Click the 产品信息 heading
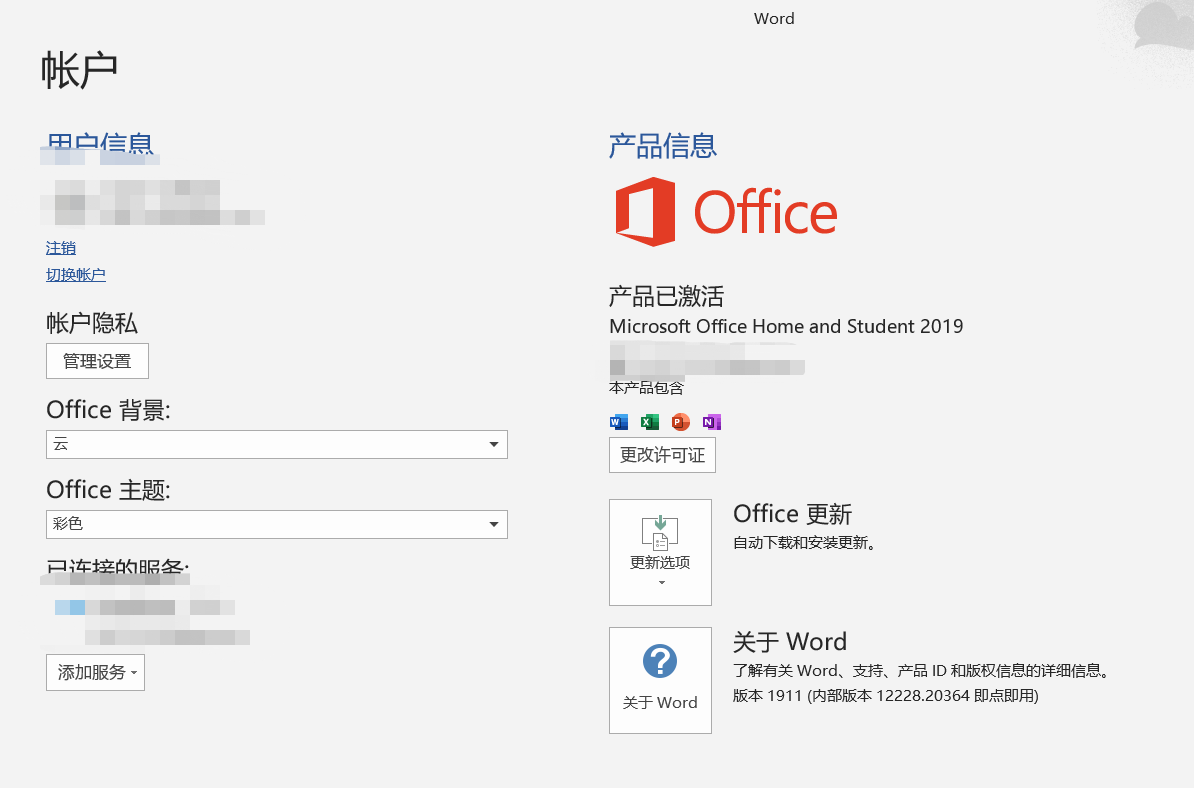 click(x=662, y=146)
